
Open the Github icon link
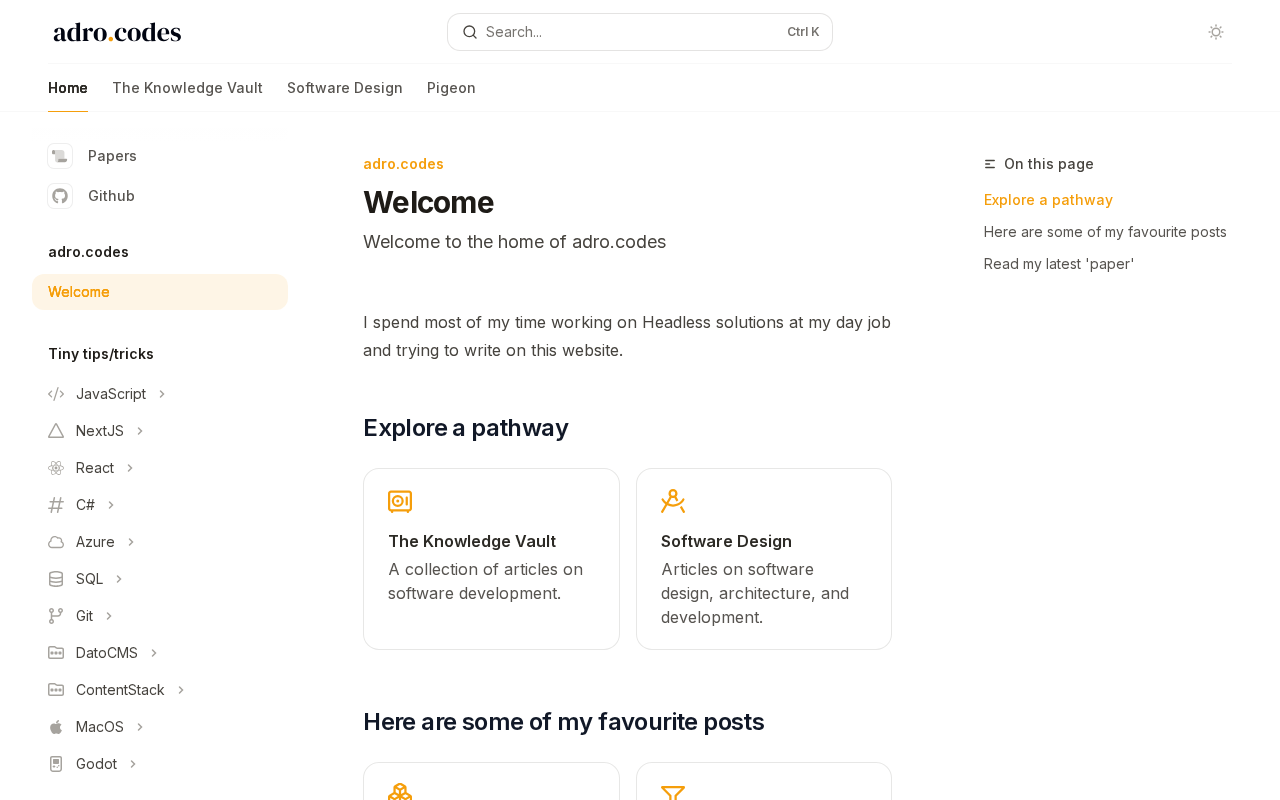click(60, 196)
